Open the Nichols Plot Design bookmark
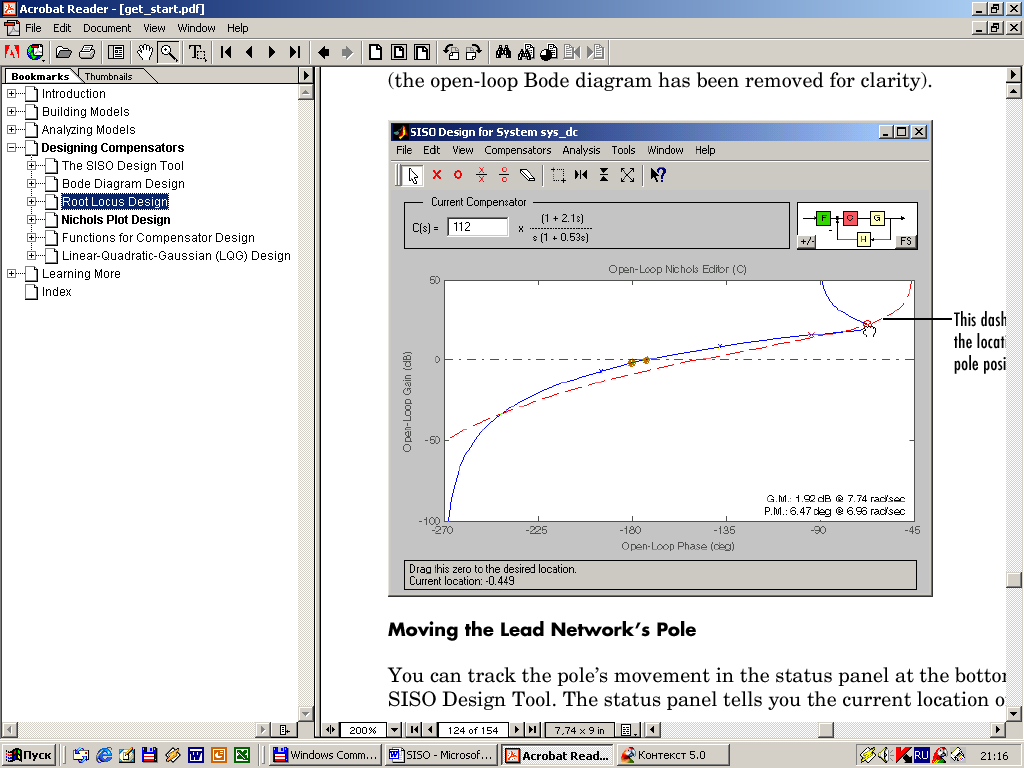1024x768 pixels. 116,220
